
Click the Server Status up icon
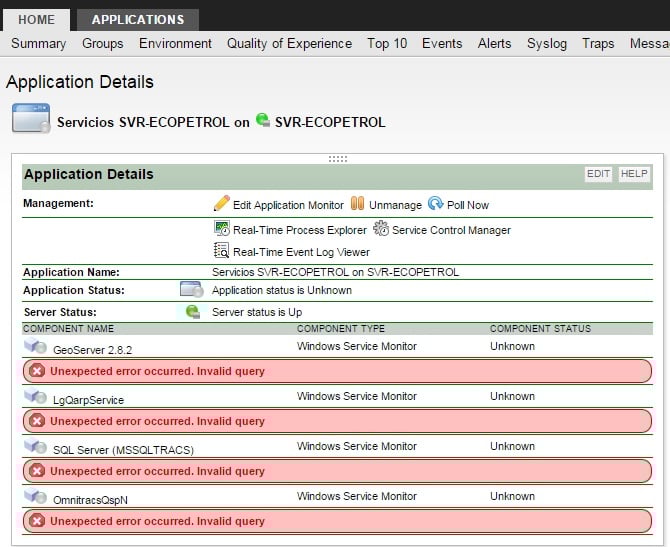(193, 312)
